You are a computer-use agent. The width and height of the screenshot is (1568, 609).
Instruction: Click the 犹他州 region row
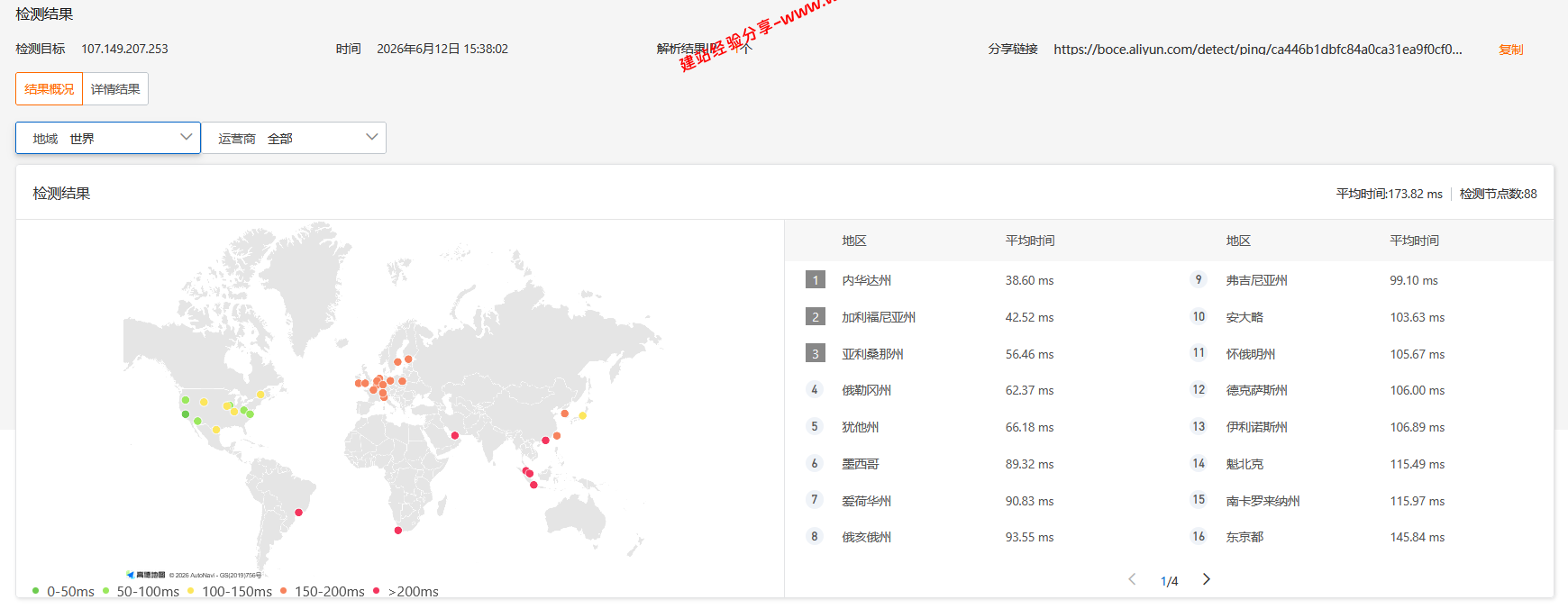(977, 427)
